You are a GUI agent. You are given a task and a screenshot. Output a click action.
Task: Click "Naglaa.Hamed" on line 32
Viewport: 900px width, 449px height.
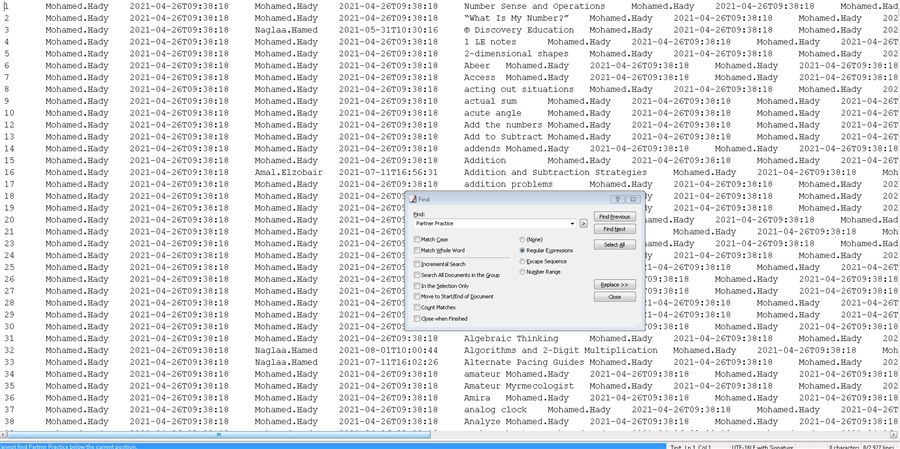(286, 350)
